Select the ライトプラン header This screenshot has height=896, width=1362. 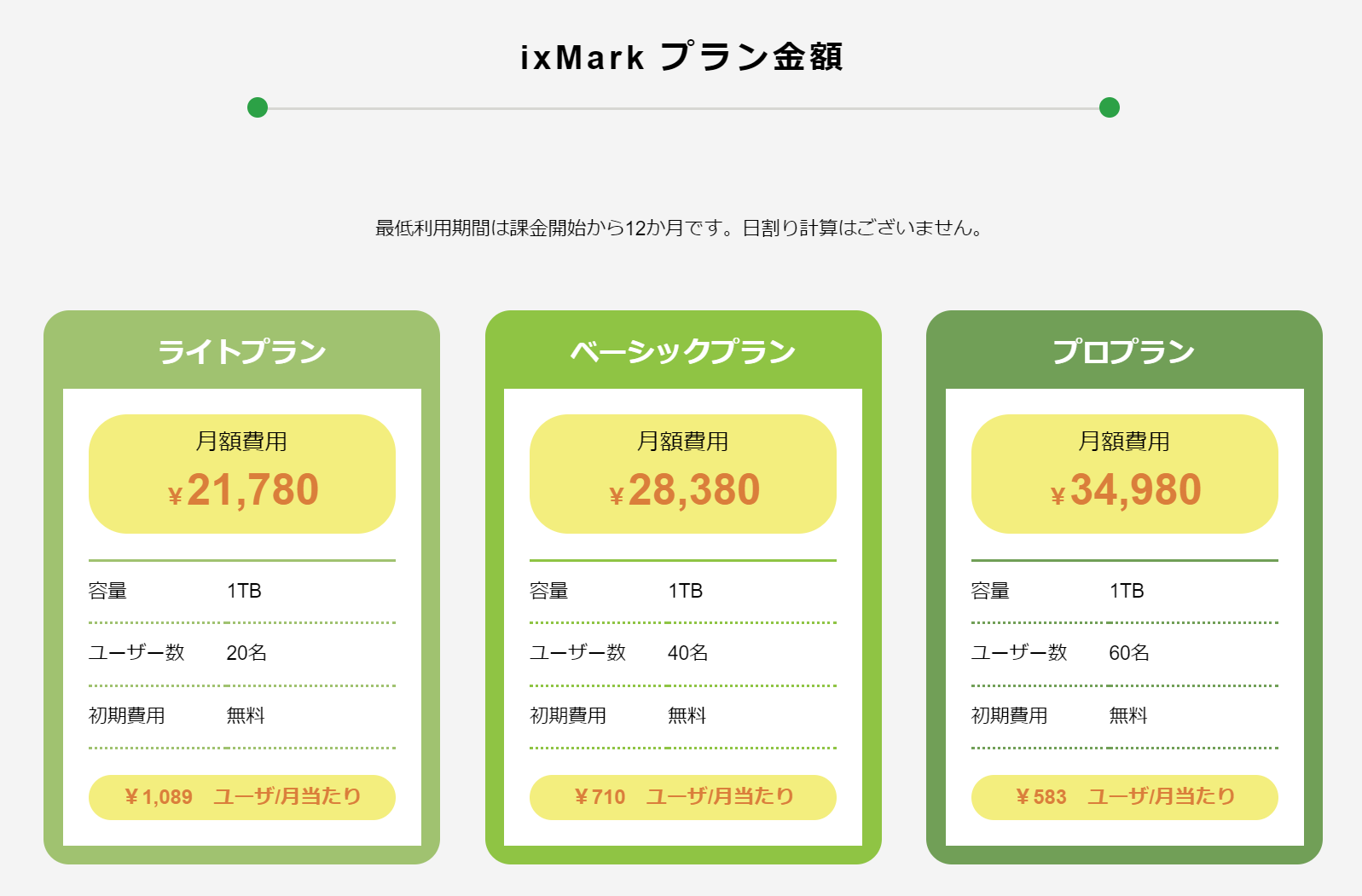click(242, 351)
